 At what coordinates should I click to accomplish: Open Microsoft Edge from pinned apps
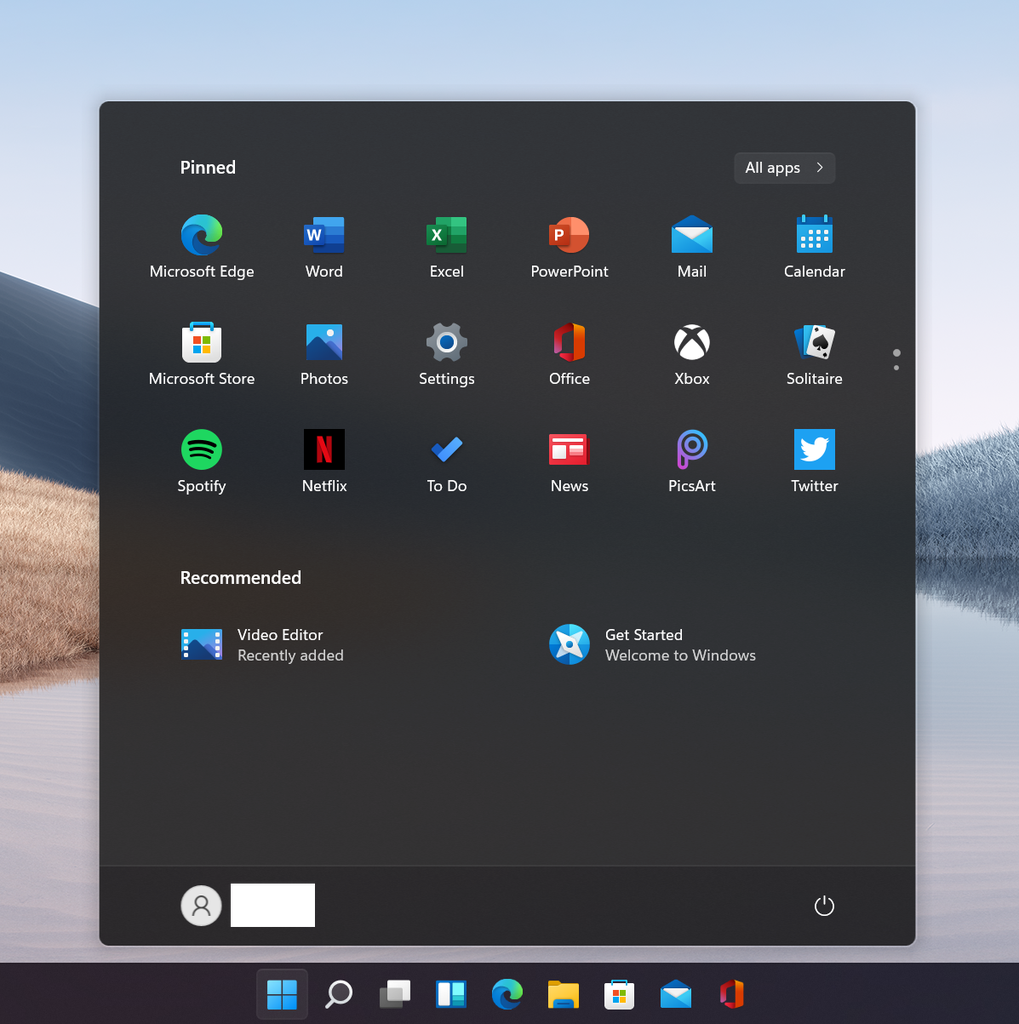pyautogui.click(x=201, y=246)
